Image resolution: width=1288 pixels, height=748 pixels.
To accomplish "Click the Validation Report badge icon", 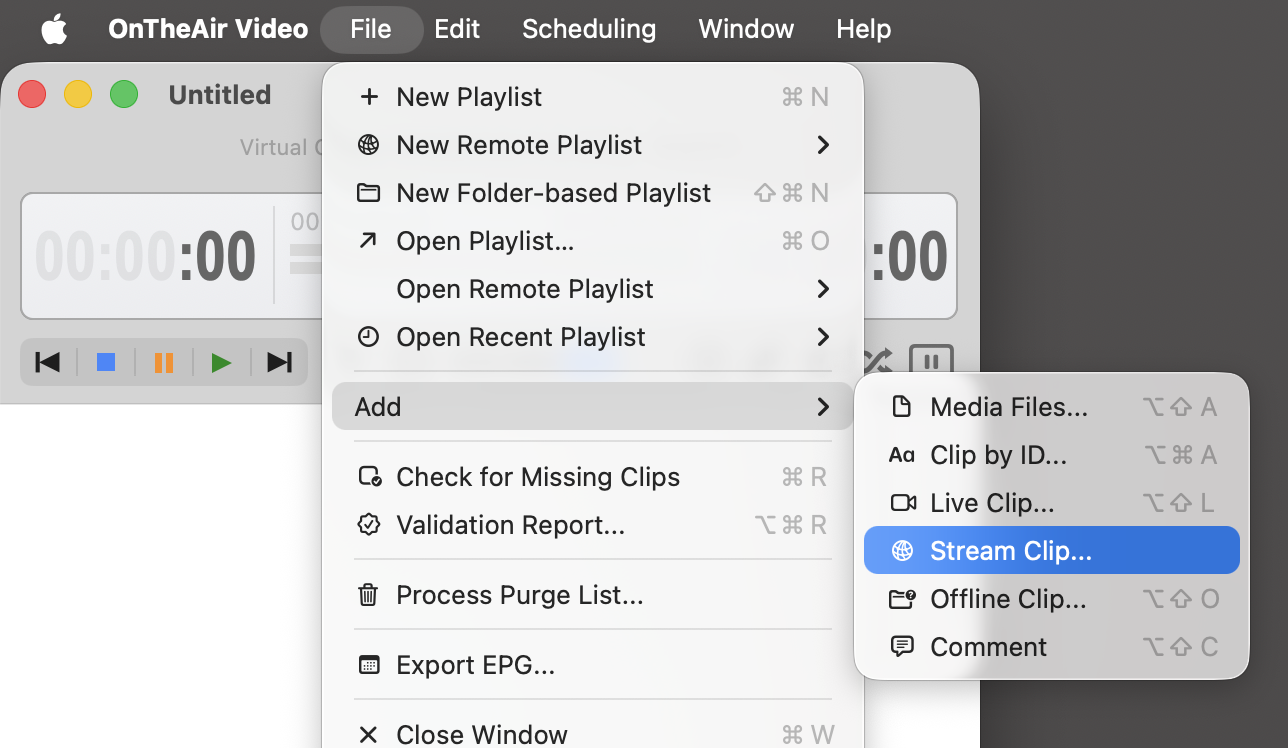I will point(369,525).
